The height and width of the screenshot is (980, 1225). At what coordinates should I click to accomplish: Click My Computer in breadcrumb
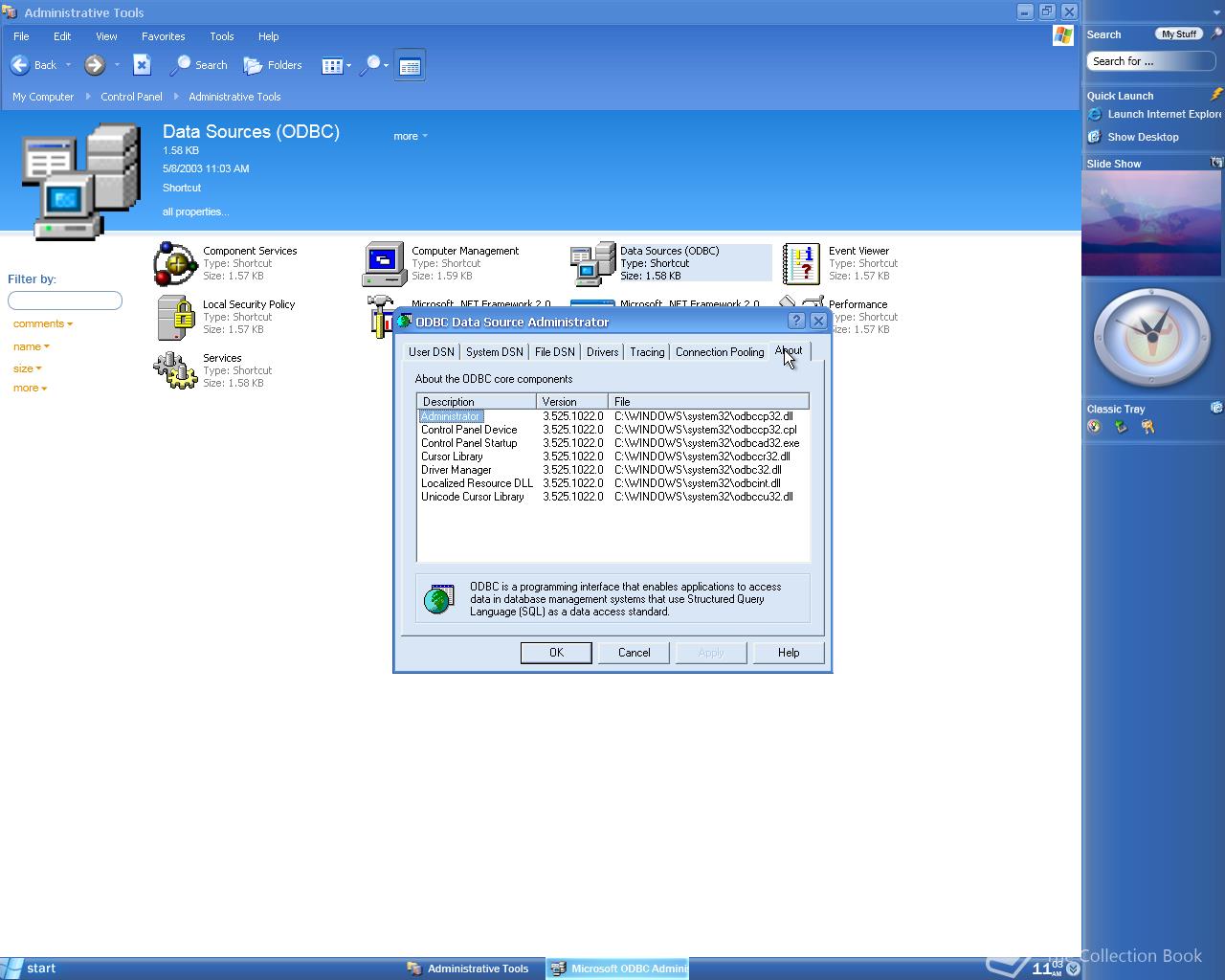click(x=43, y=97)
